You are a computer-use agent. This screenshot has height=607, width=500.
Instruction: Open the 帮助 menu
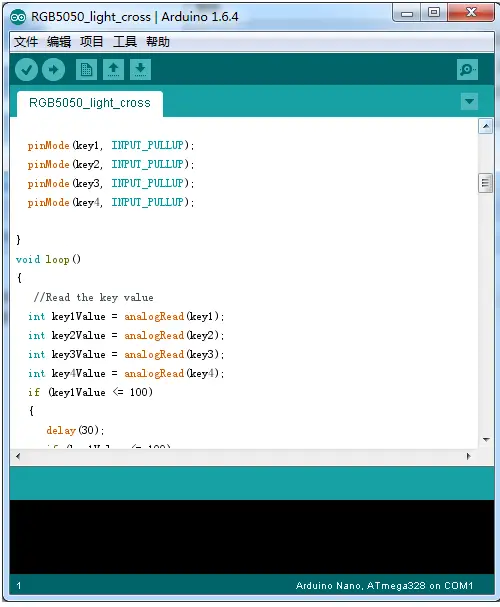pos(158,41)
